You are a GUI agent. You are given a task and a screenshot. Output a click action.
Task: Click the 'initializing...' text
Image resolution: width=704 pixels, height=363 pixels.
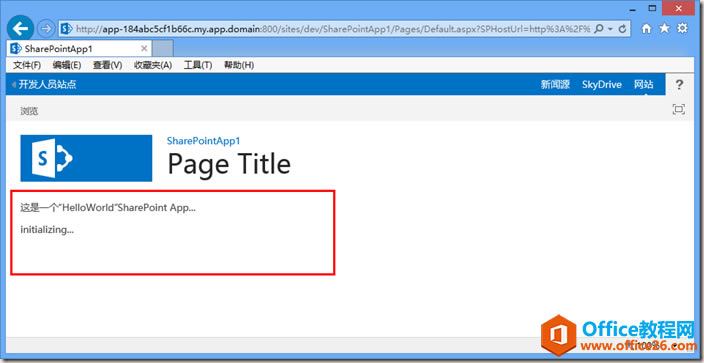coord(47,230)
